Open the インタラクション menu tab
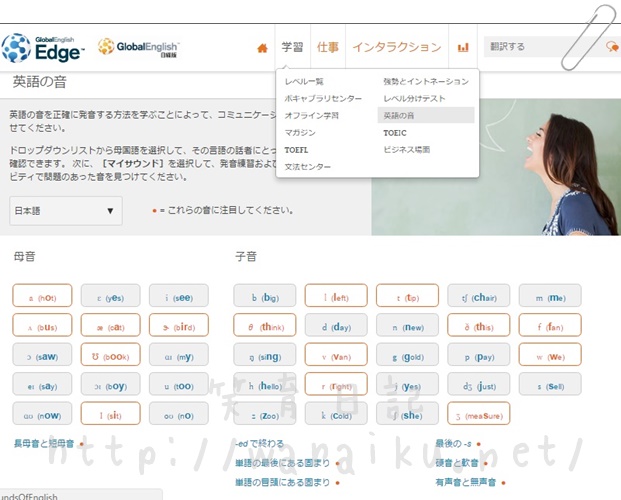The image size is (621, 500). pos(397,47)
